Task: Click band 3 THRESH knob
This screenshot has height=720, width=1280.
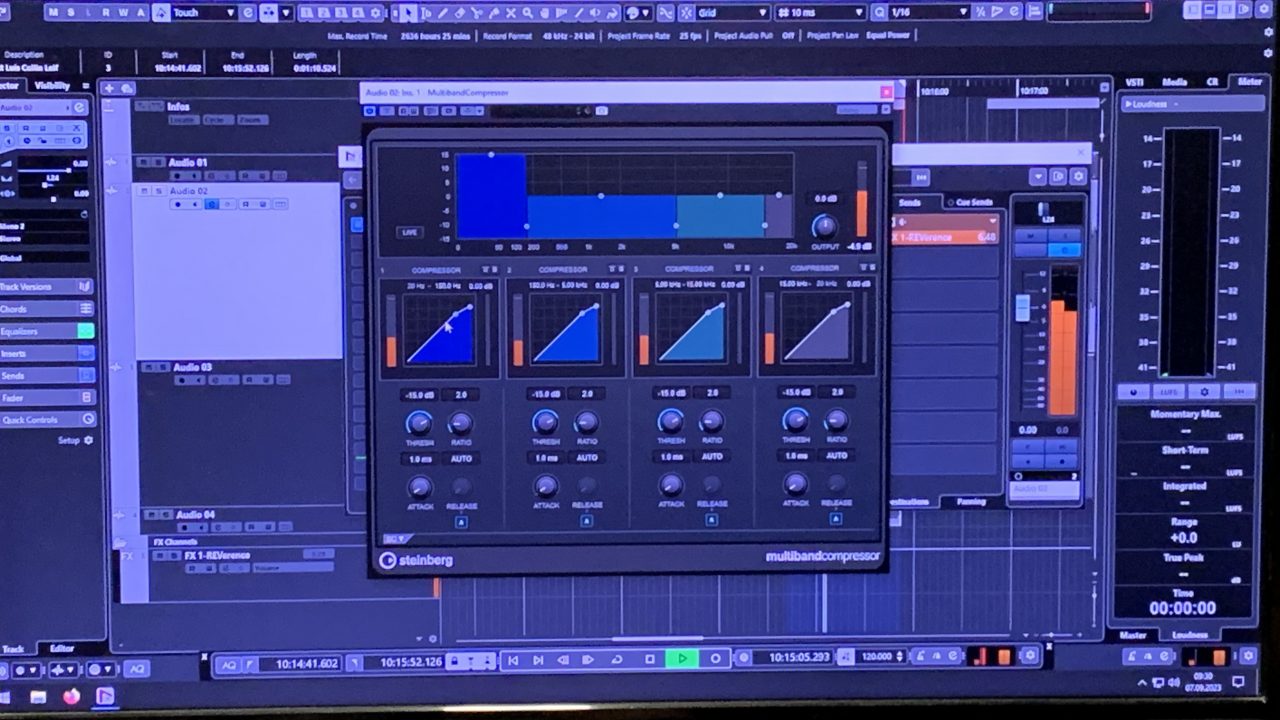Action: coord(670,421)
